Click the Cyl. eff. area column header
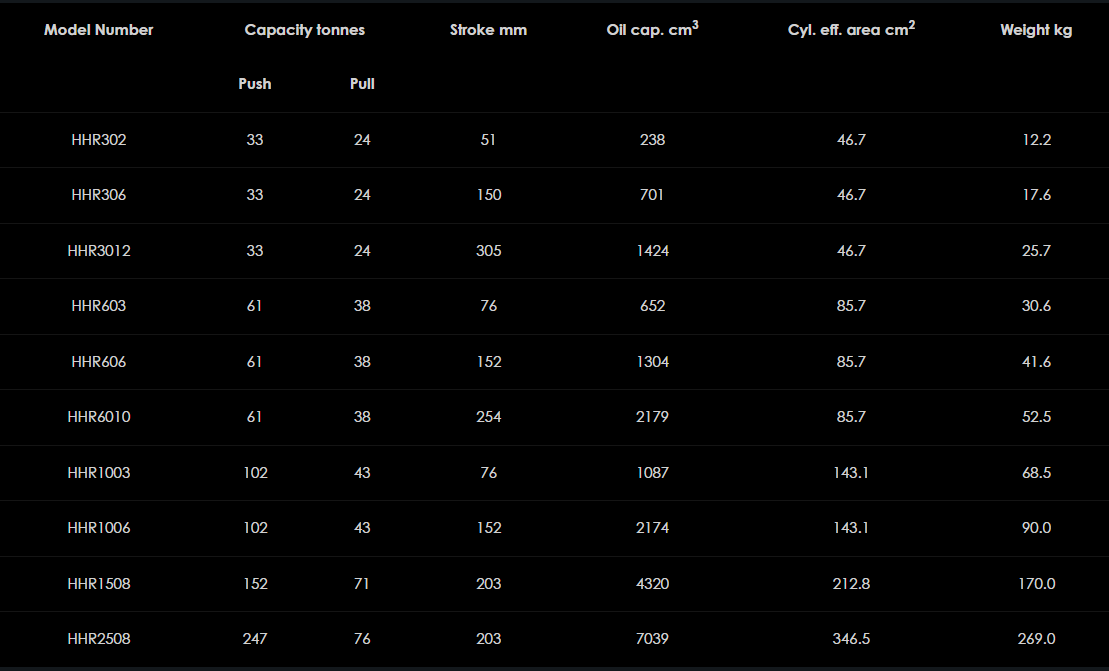Viewport: 1109px width, 671px height. (851, 29)
